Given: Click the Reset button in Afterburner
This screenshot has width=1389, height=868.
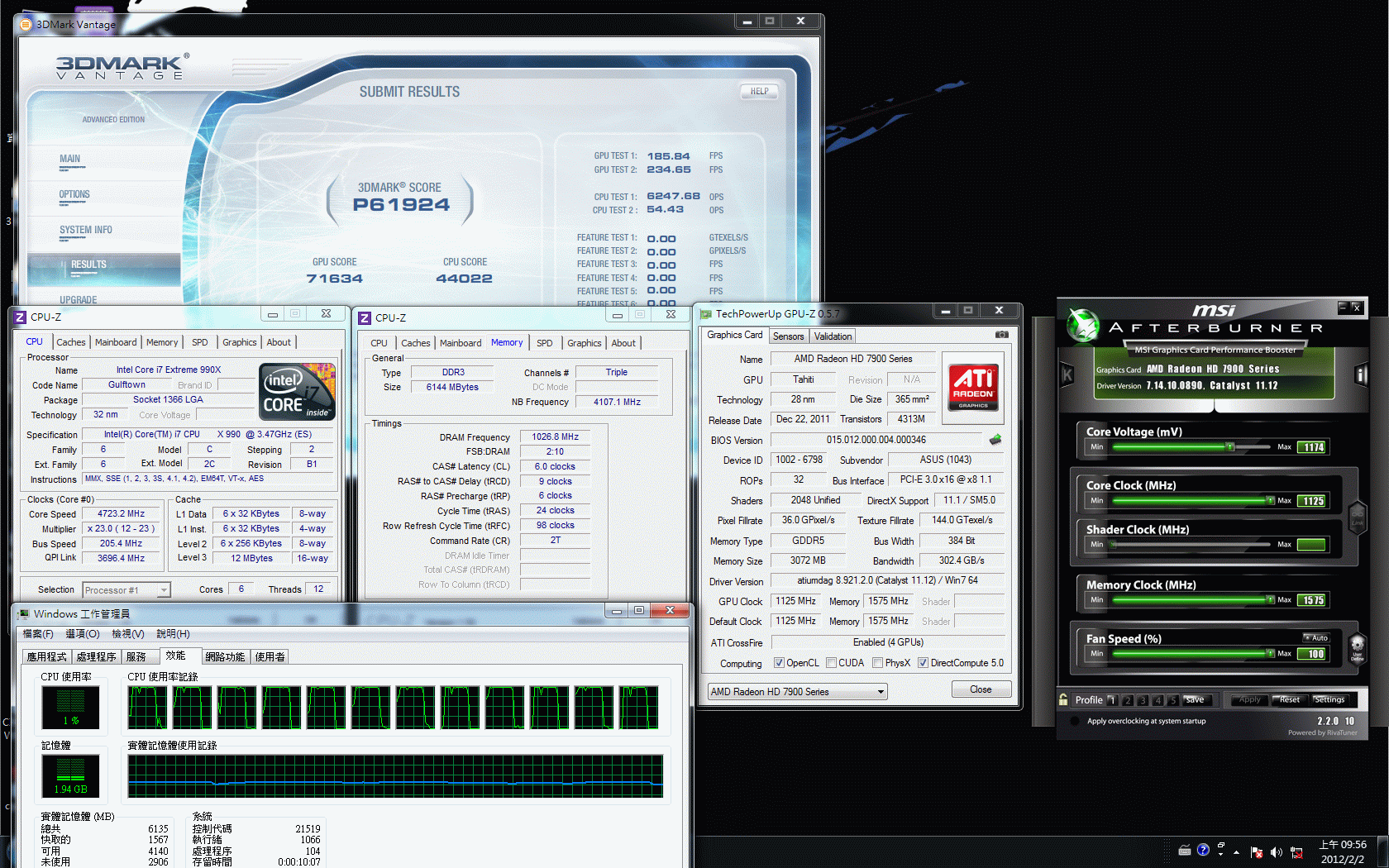Looking at the screenshot, I should [x=1290, y=699].
